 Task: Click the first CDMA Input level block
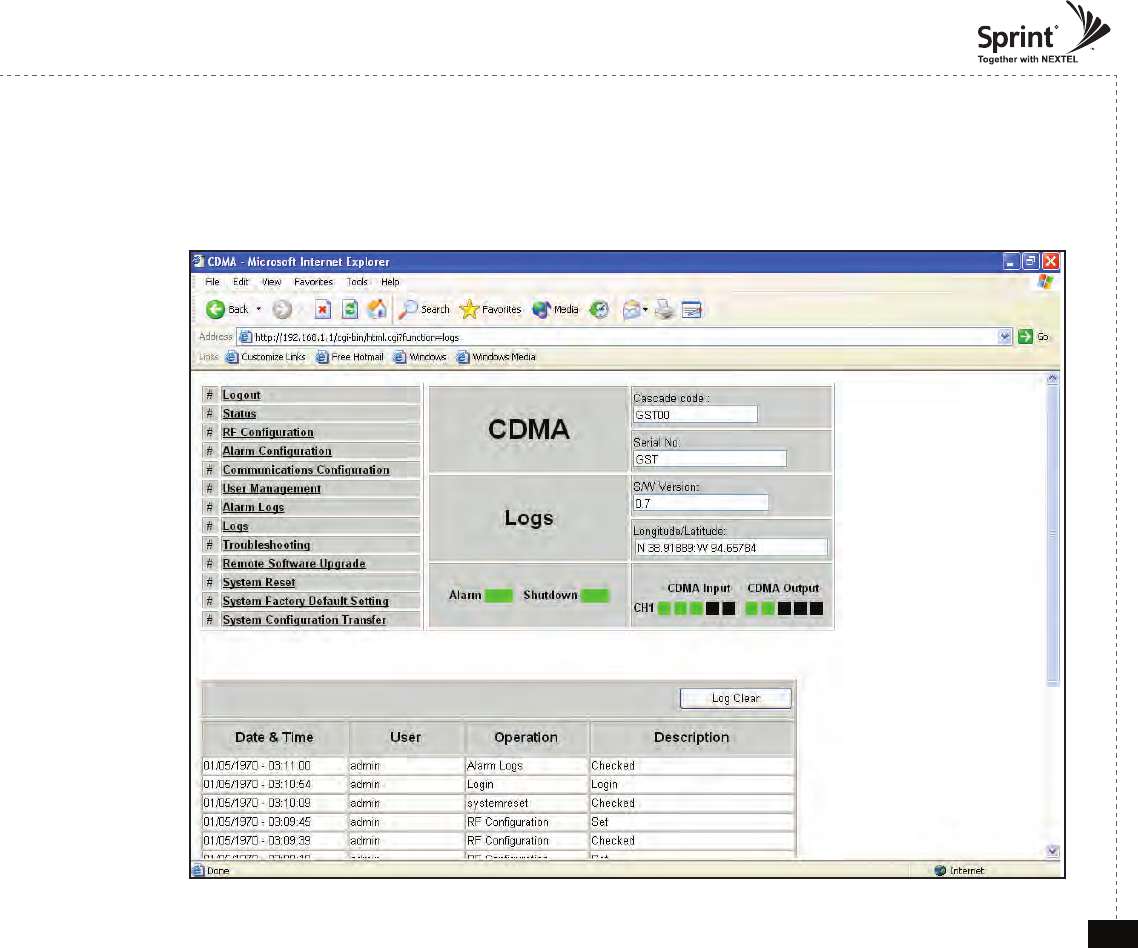[x=664, y=608]
